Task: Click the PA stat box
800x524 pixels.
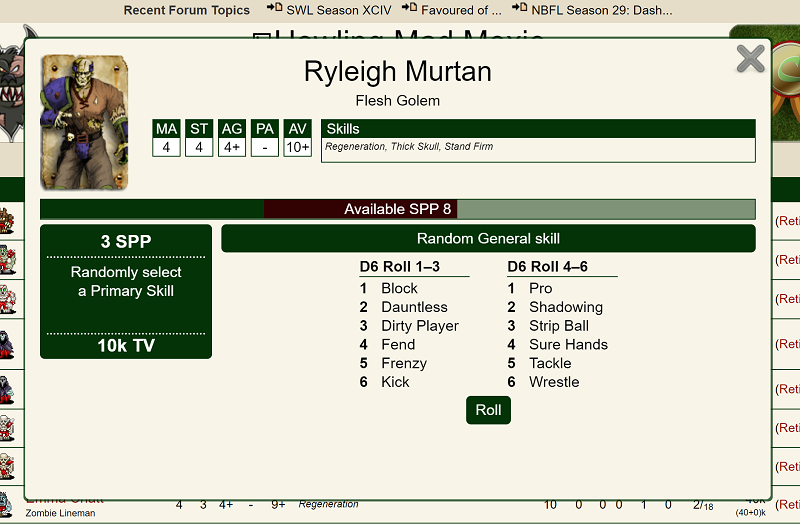Action: coord(265,138)
